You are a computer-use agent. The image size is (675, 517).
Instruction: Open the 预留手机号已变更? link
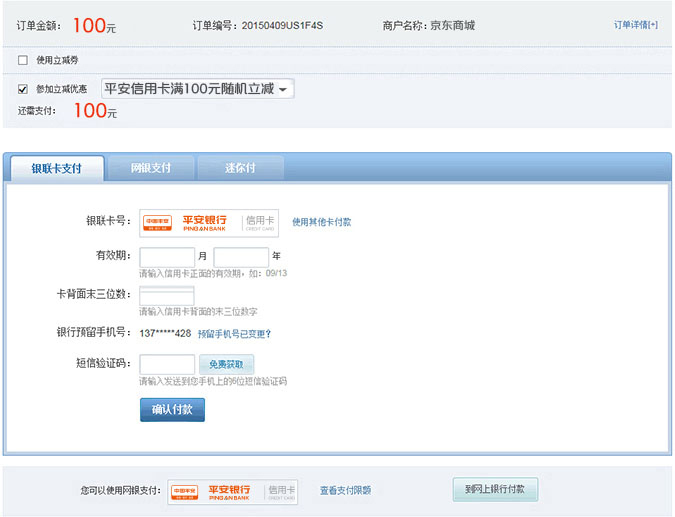tap(234, 334)
